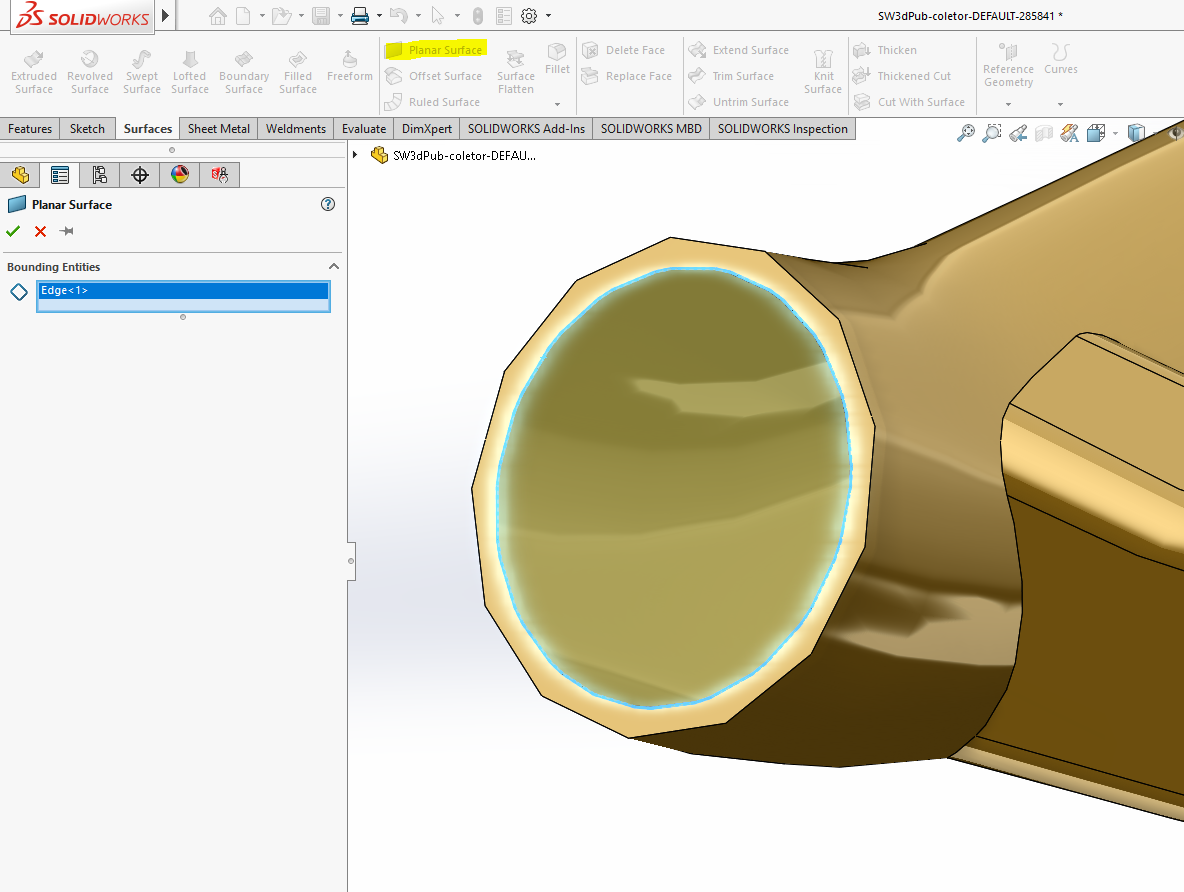
Task: Toggle the Section View icon
Action: [1044, 133]
